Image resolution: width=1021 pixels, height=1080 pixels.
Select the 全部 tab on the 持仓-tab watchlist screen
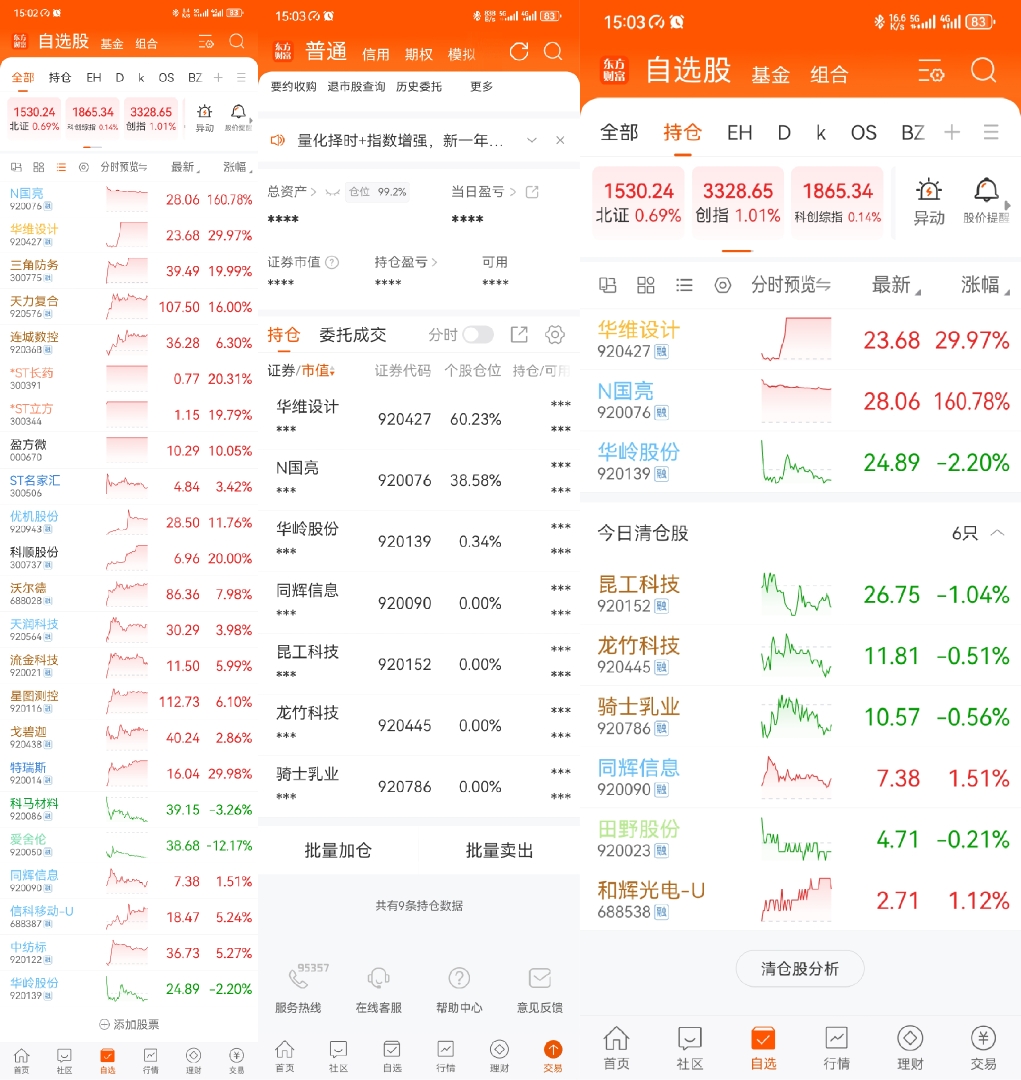(619, 132)
